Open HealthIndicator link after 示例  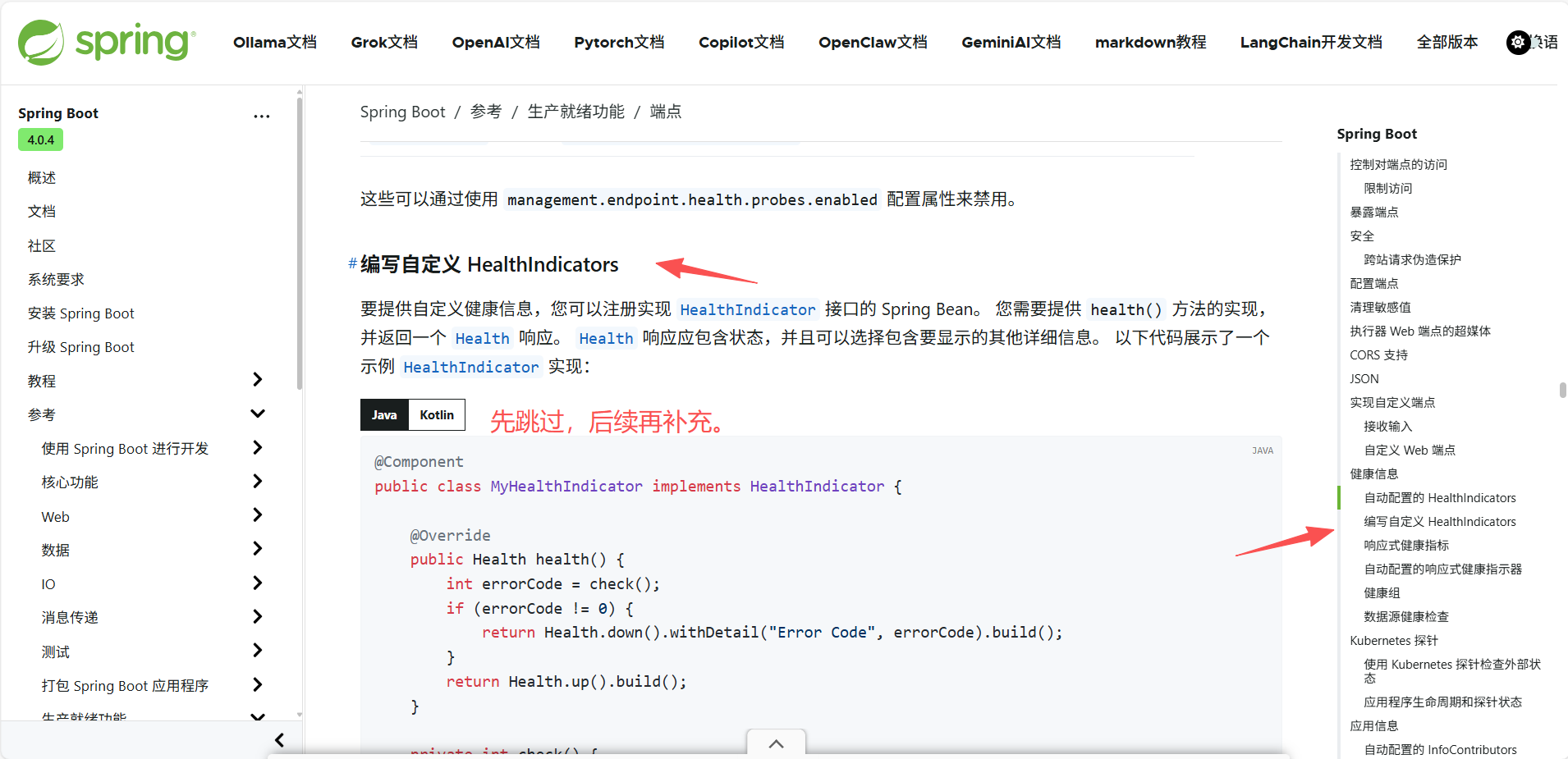click(x=470, y=367)
